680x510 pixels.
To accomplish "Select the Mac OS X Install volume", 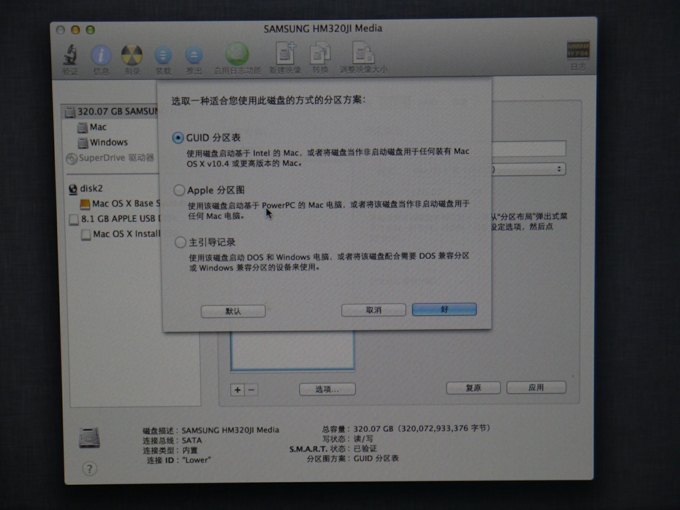I will (121, 234).
